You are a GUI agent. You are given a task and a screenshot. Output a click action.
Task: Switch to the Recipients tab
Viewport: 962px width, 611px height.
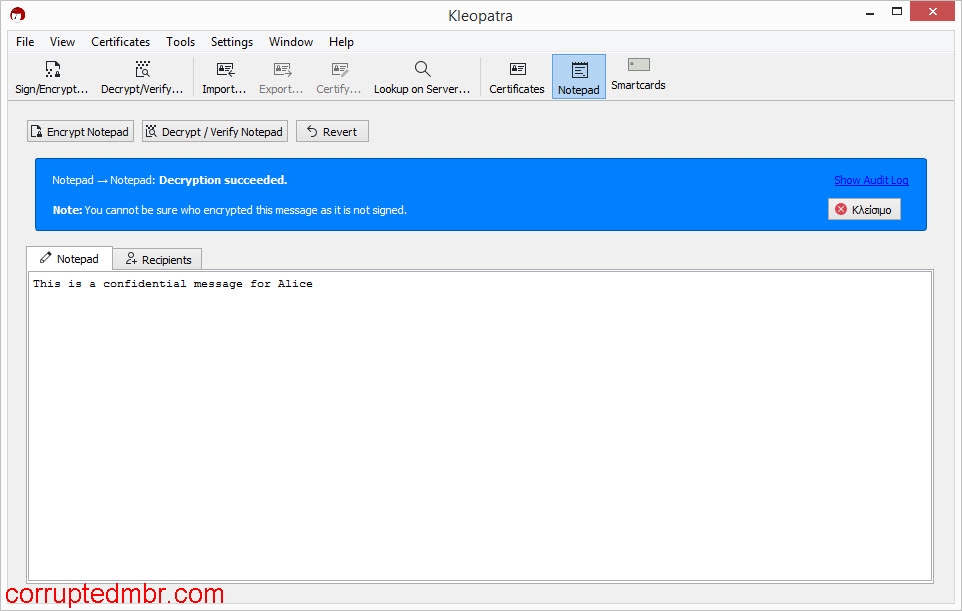pyautogui.click(x=157, y=258)
